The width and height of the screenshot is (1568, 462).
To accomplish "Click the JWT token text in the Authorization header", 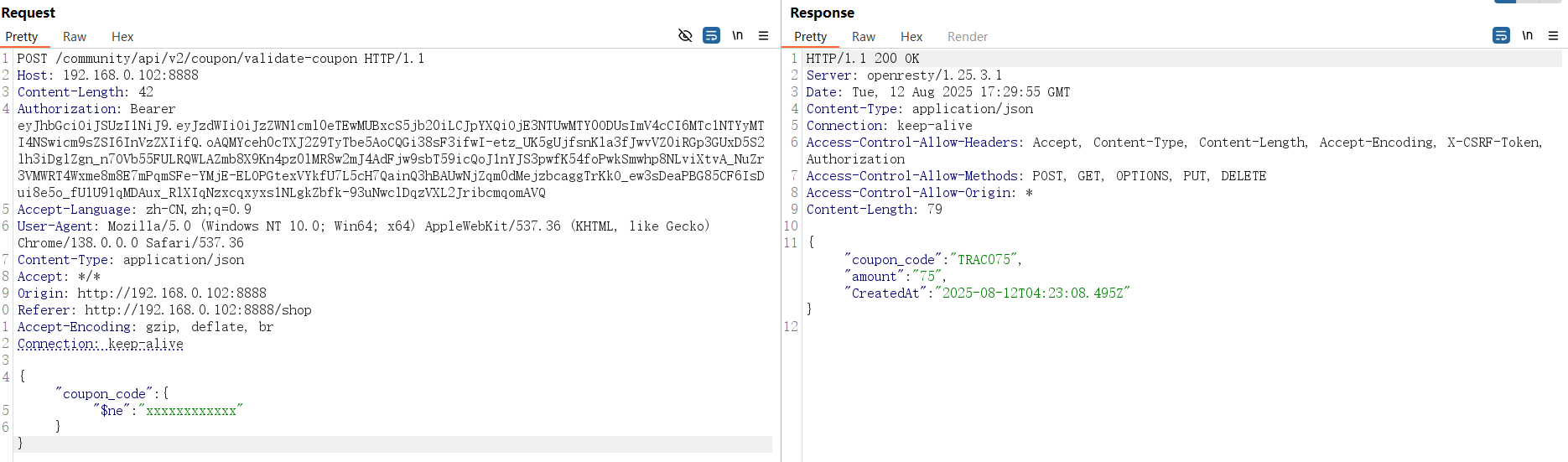I will pyautogui.click(x=391, y=159).
